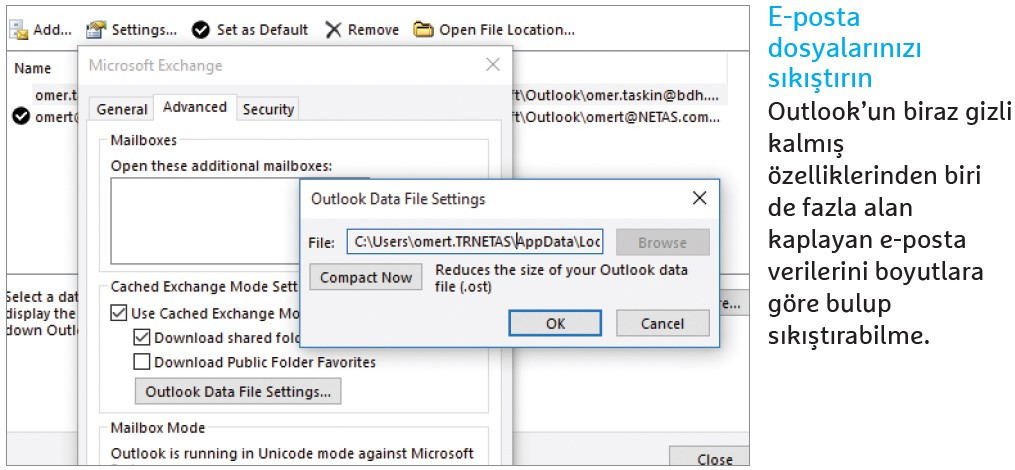Click the Settings... toolbar label
The height and width of the screenshot is (470, 1015).
coord(144,30)
